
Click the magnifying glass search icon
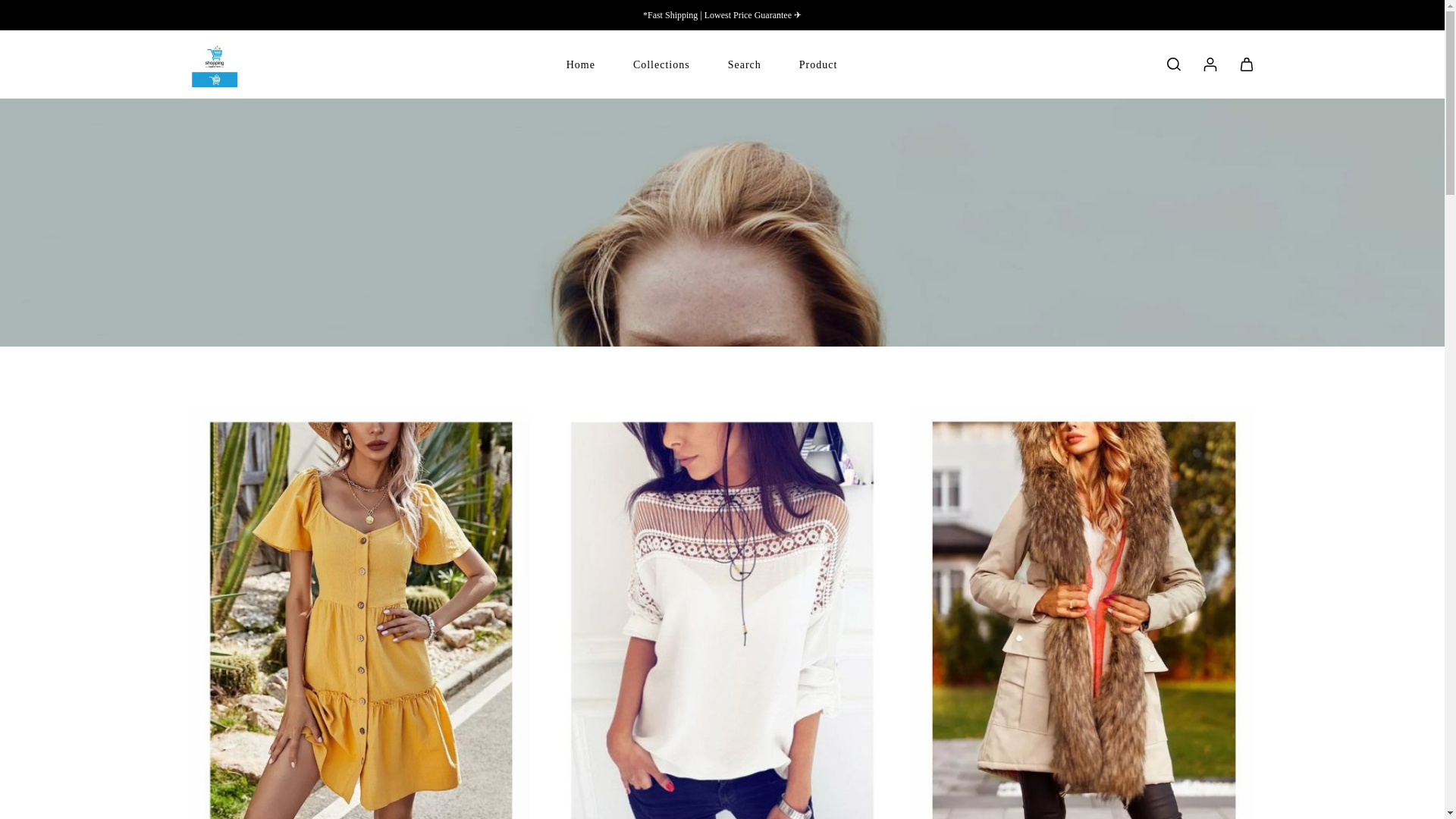pyautogui.click(x=1173, y=64)
